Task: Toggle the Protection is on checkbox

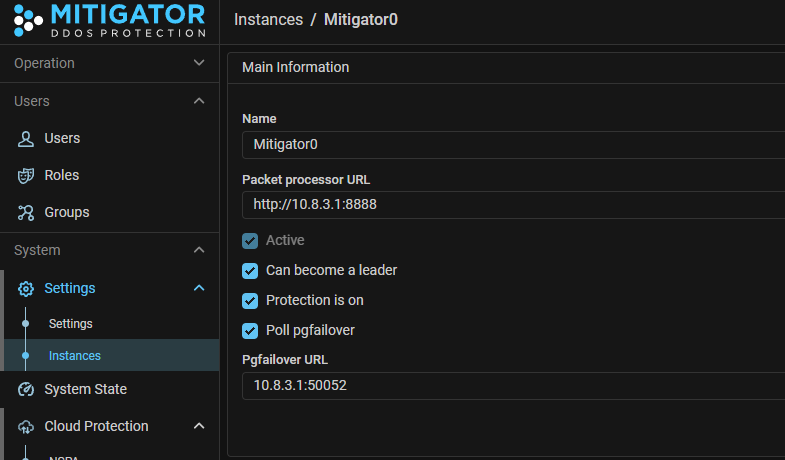Action: [250, 300]
